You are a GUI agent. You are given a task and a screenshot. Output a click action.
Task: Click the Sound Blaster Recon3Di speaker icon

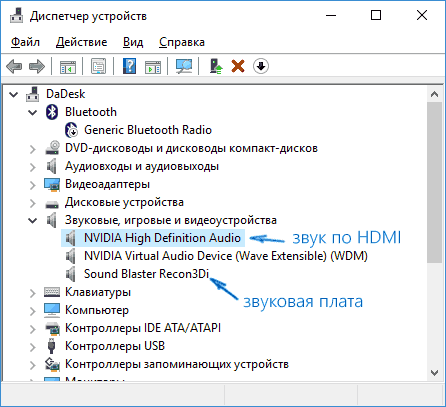coord(70,274)
